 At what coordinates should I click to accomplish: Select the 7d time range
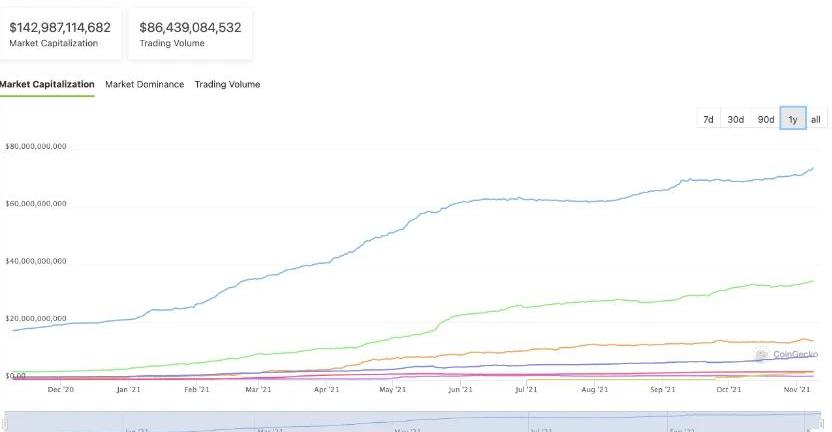(708, 119)
